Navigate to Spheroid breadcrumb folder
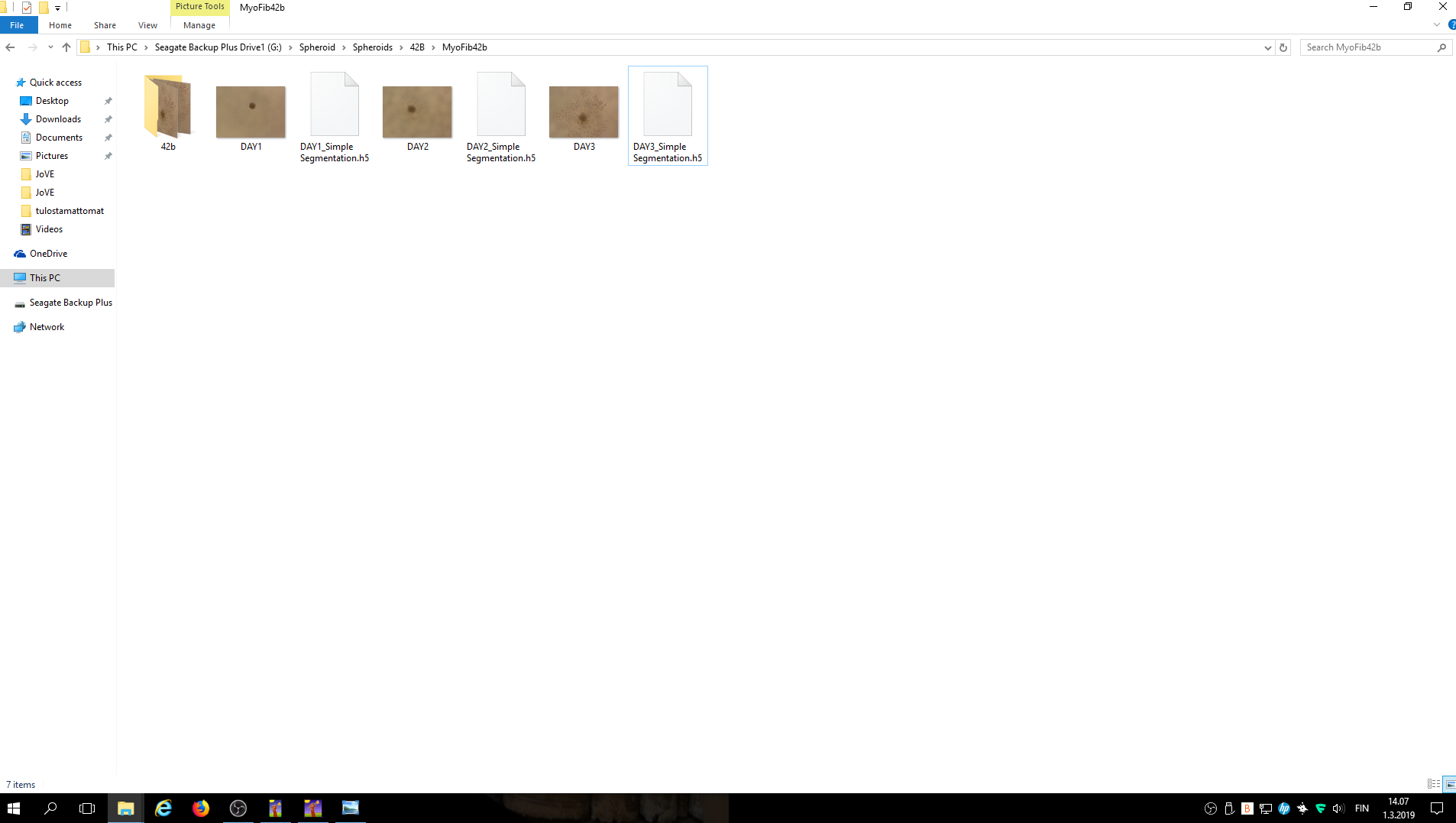1456x823 pixels. pos(317,47)
